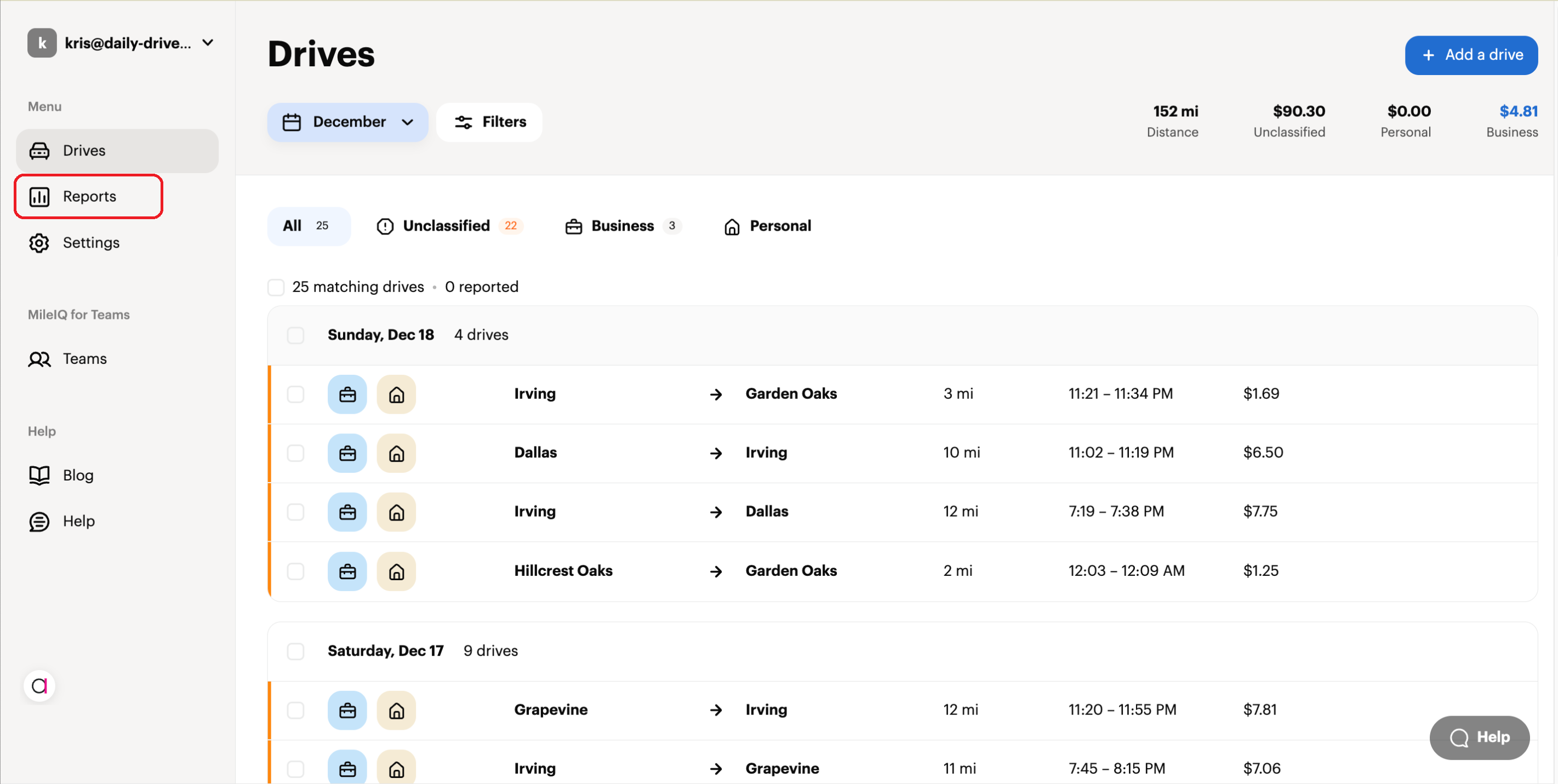
Task: Open Reports from the sidebar
Action: [x=89, y=197]
